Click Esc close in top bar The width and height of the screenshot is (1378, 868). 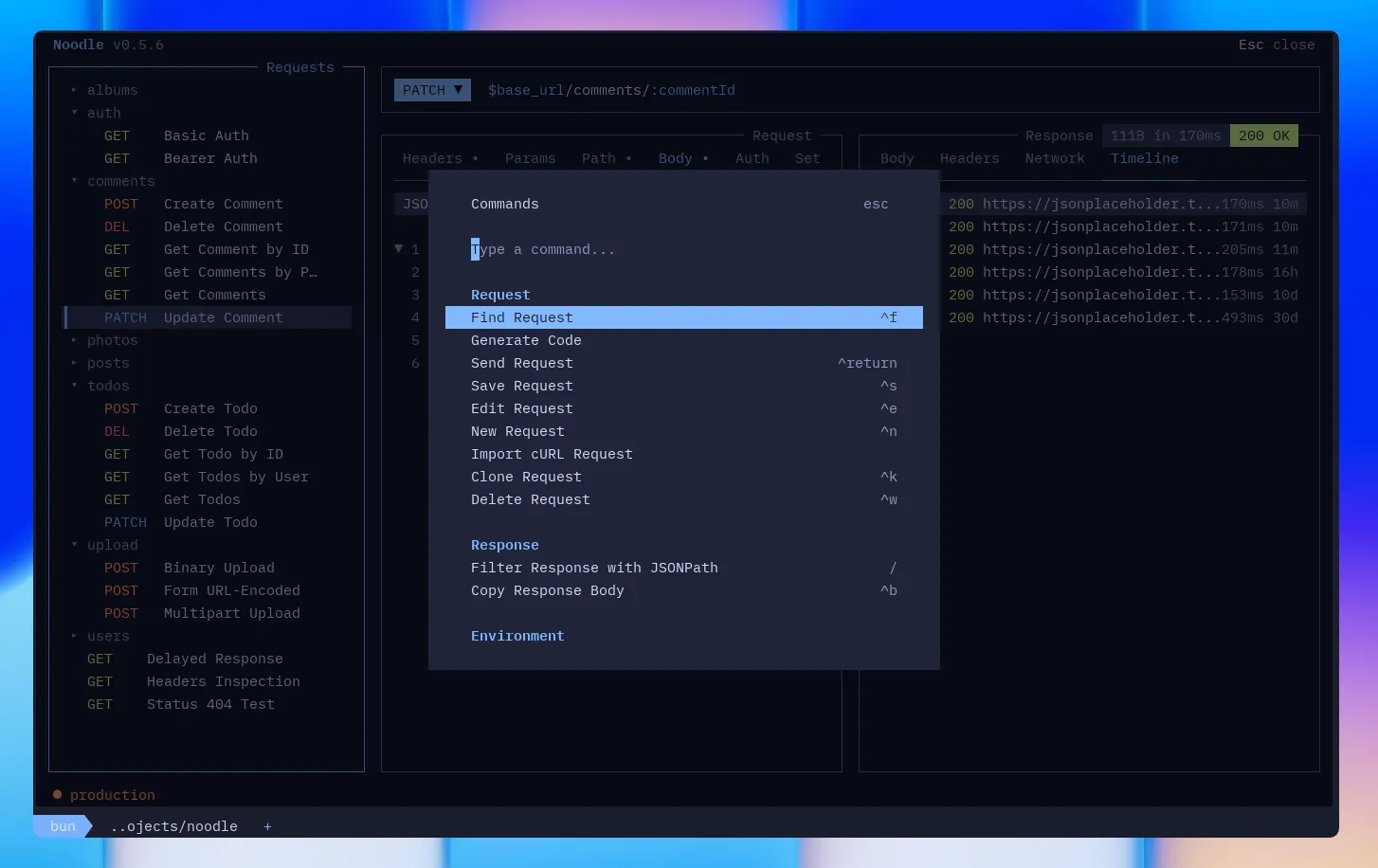(x=1277, y=45)
